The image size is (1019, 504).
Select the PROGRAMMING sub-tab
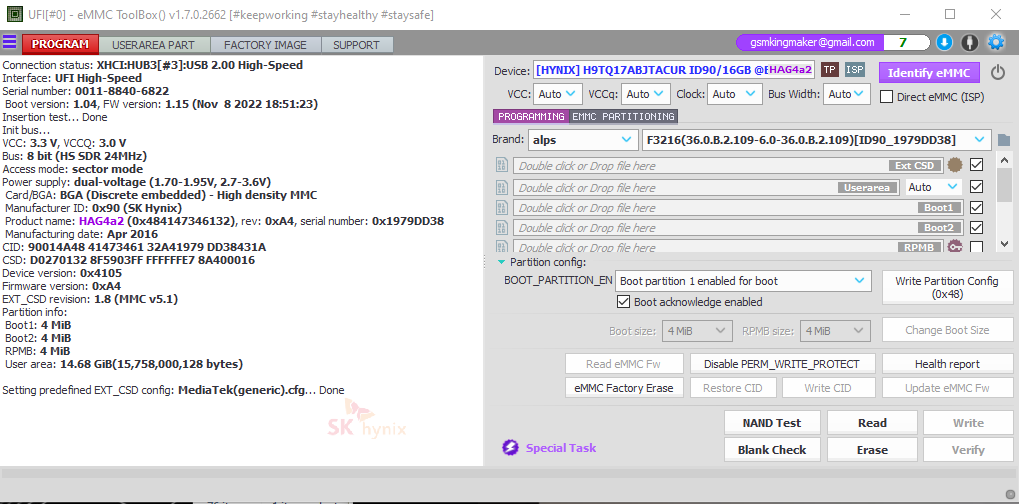(x=531, y=117)
